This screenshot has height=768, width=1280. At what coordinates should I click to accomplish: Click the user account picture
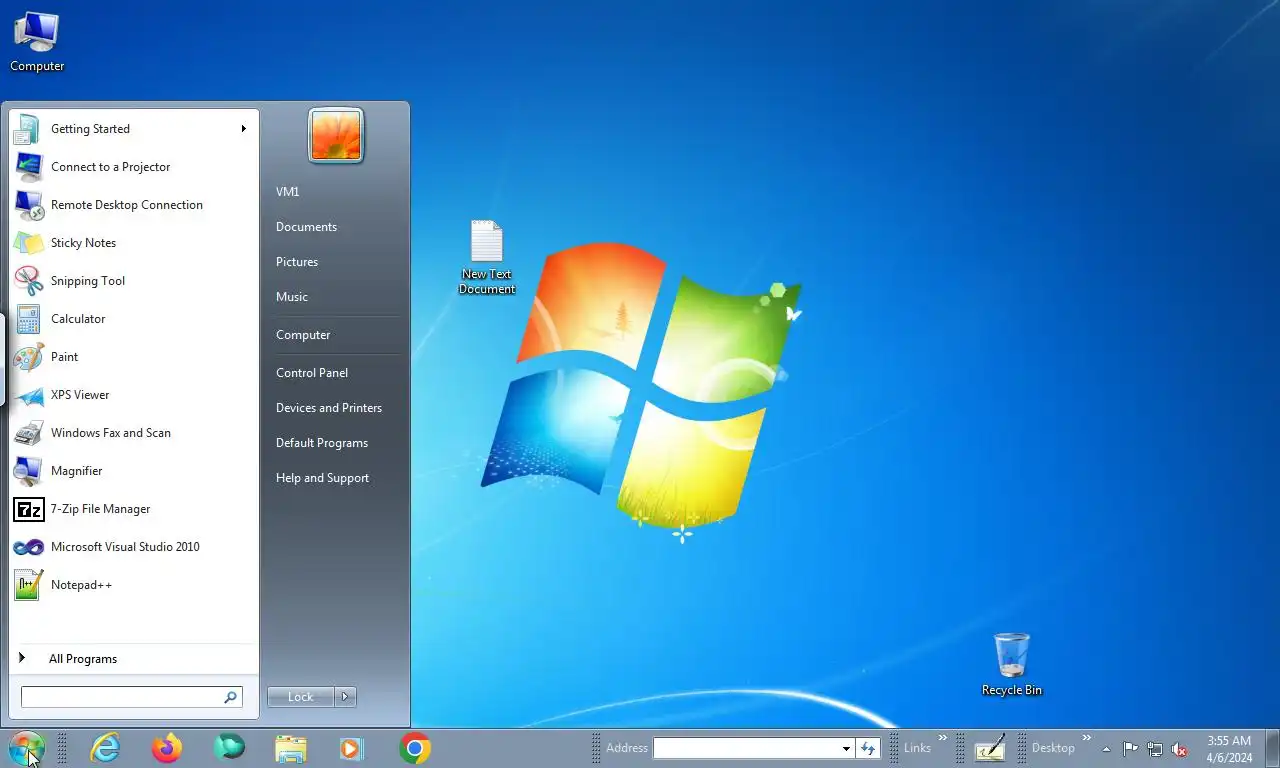pos(336,136)
